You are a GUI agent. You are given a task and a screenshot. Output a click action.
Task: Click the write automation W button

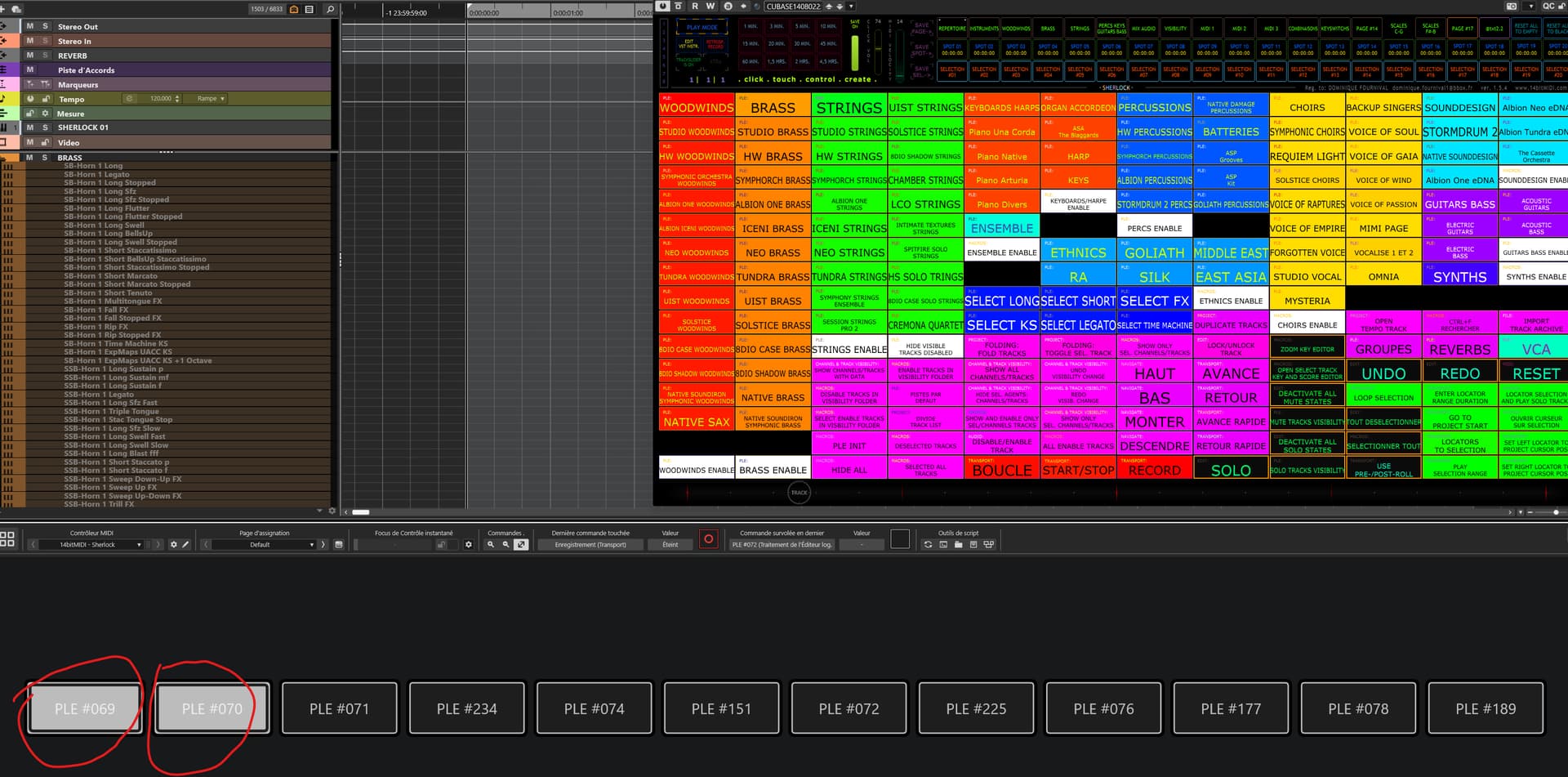pyautogui.click(x=710, y=7)
